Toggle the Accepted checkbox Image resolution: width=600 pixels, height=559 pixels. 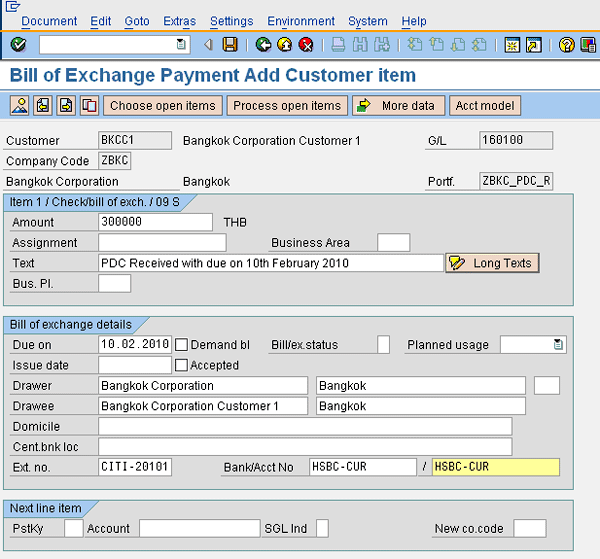[181, 365]
